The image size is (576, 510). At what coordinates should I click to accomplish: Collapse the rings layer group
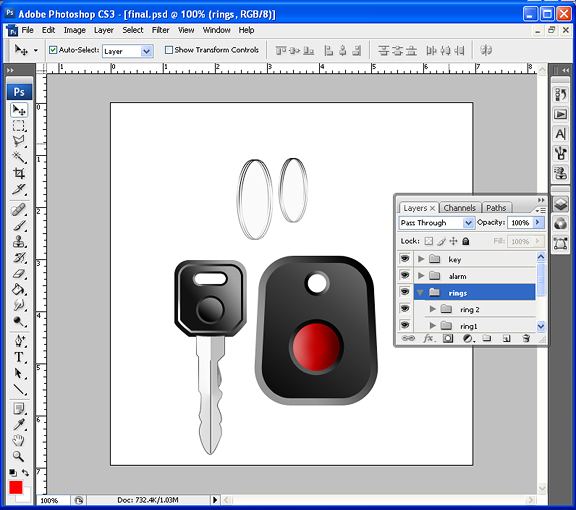click(420, 292)
